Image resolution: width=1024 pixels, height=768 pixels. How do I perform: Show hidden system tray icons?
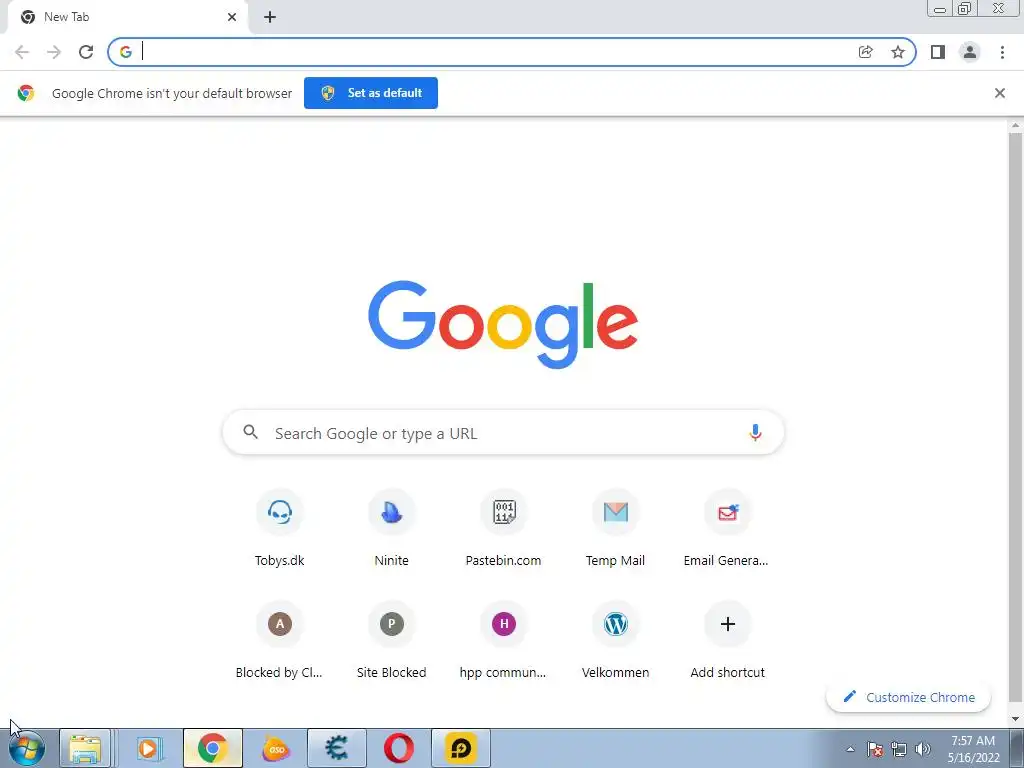pyautogui.click(x=850, y=749)
